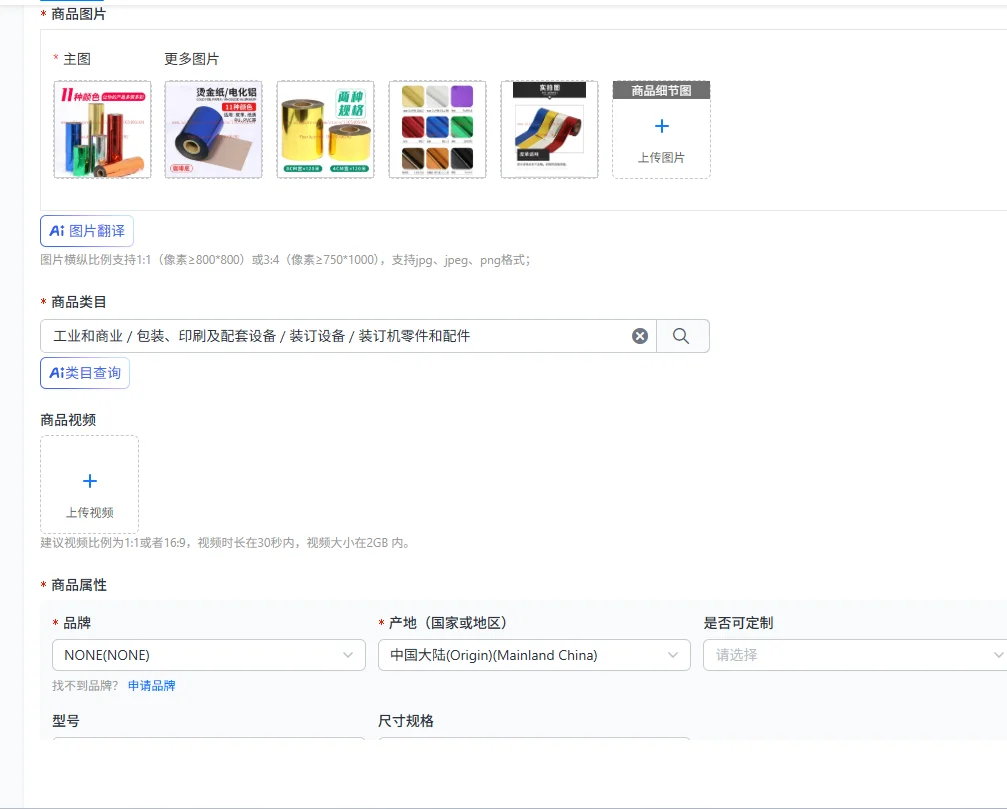The width and height of the screenshot is (1007, 809).
Task: Select the gold rolls 两种规格 thumbnail
Action: click(326, 130)
